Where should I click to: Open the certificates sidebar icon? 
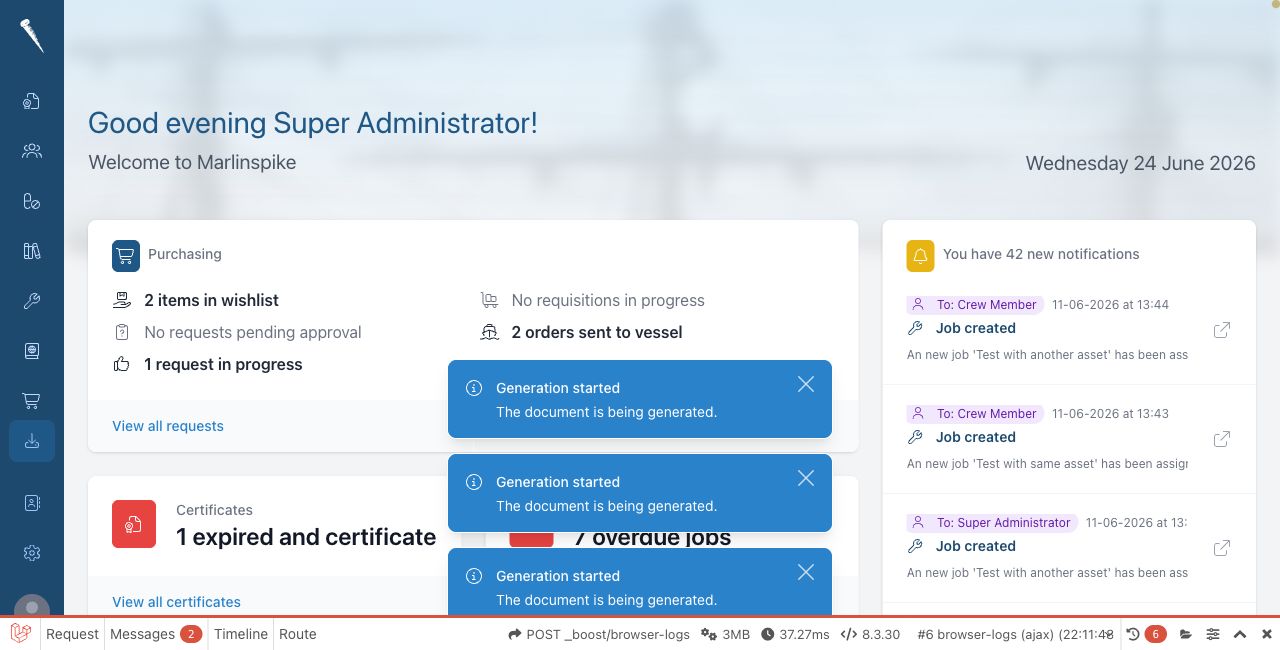pos(32,101)
